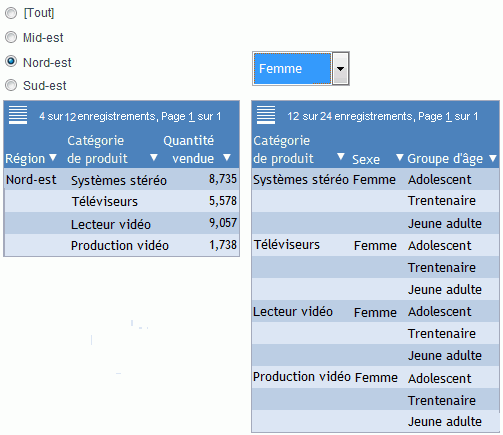Click Adolescent in the Production vidéo row

coord(440,379)
